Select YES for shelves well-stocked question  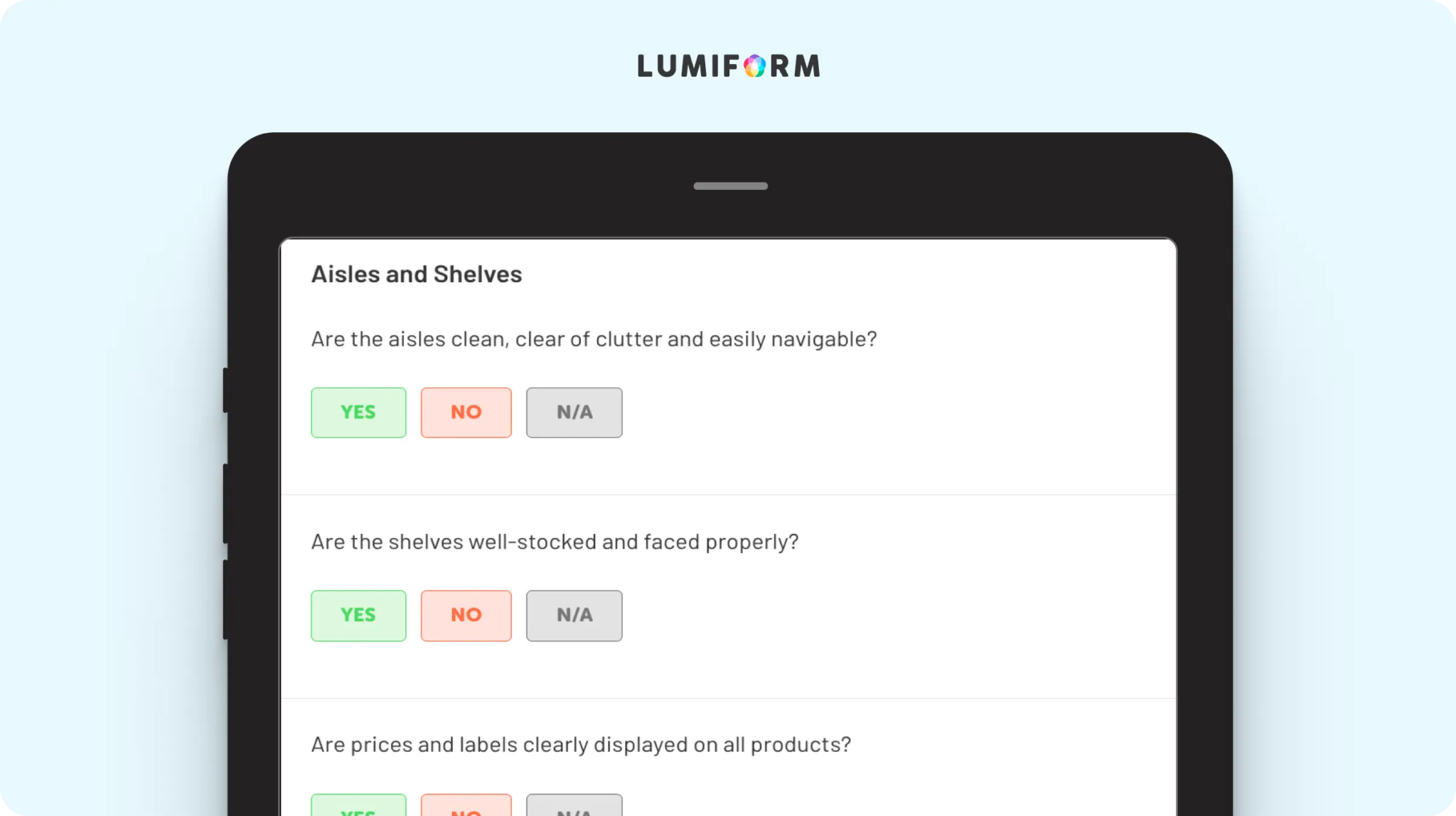358,616
